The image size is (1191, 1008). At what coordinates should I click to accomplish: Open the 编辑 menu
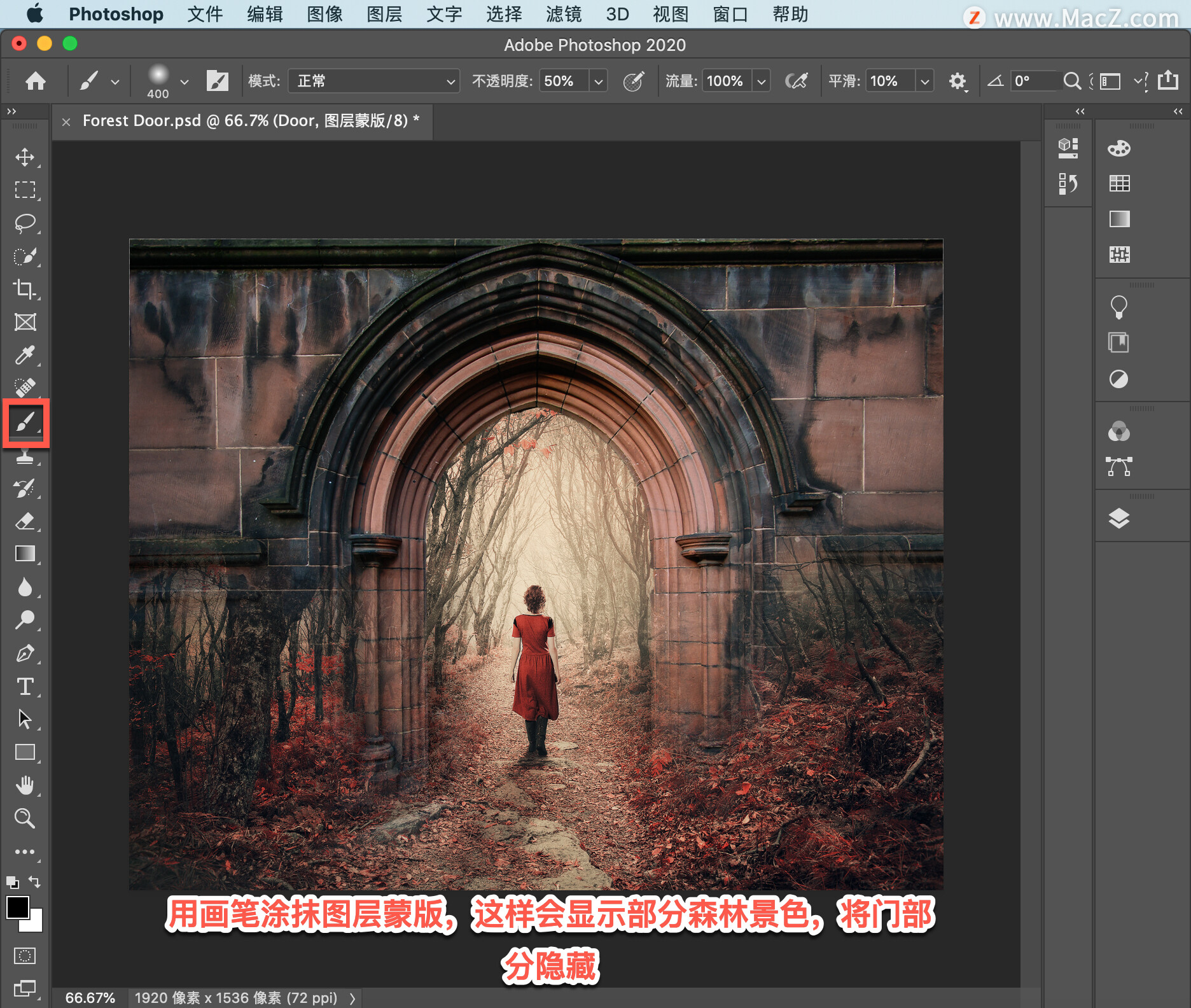[x=265, y=14]
